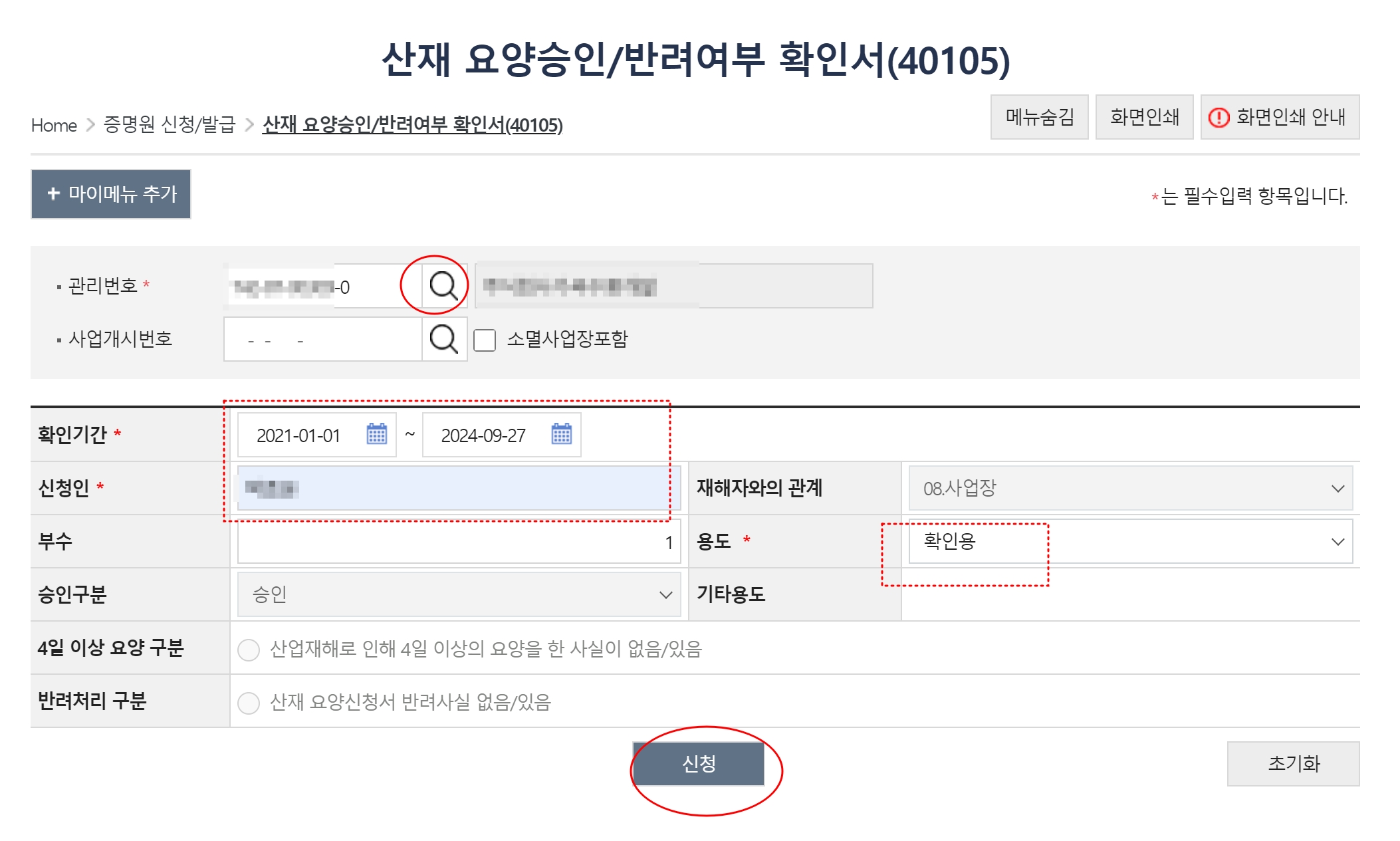
Task: Open 증명원 신청/발급 breadcrumb item
Action: coord(170,124)
